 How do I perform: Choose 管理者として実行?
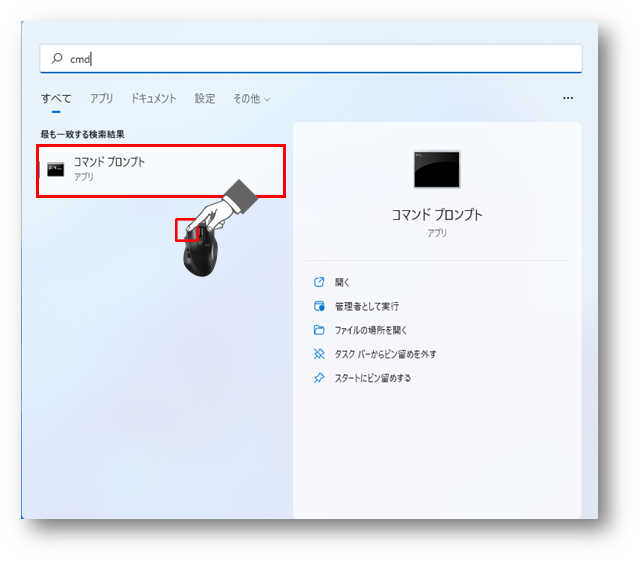click(367, 306)
